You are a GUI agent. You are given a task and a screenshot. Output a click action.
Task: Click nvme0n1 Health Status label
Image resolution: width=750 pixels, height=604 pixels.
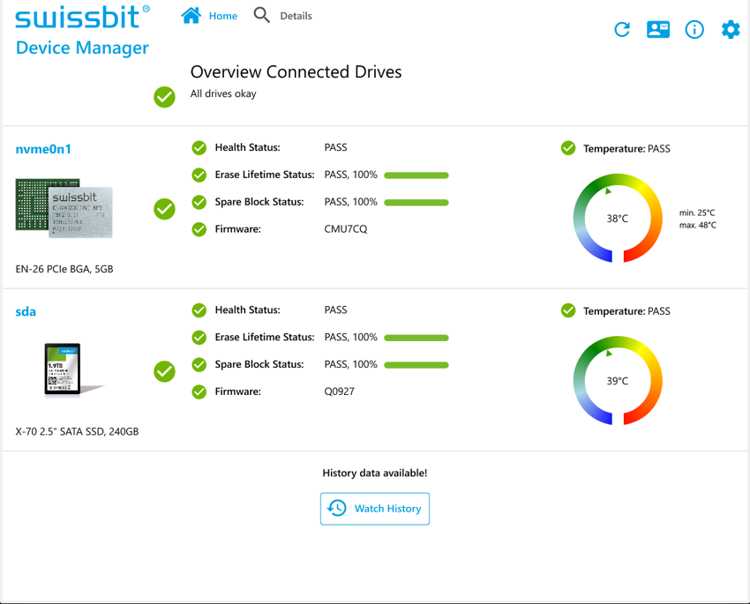click(x=247, y=147)
